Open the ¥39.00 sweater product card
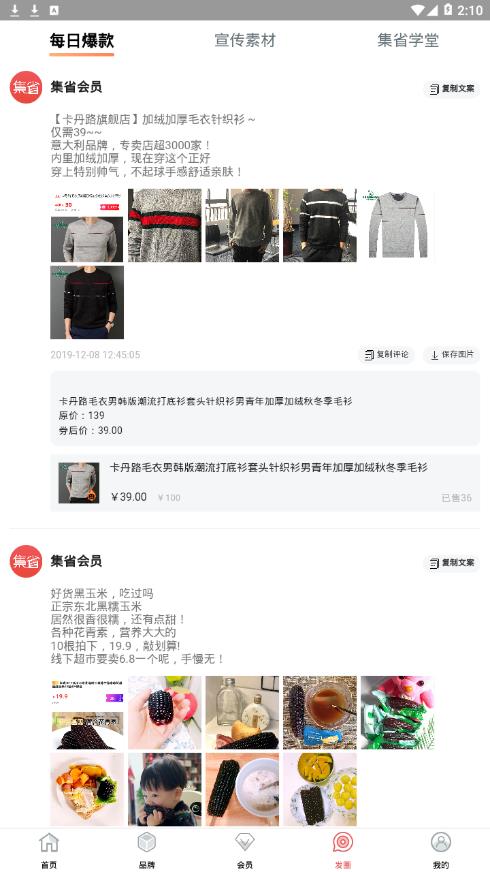The width and height of the screenshot is (490, 872). click(x=265, y=483)
